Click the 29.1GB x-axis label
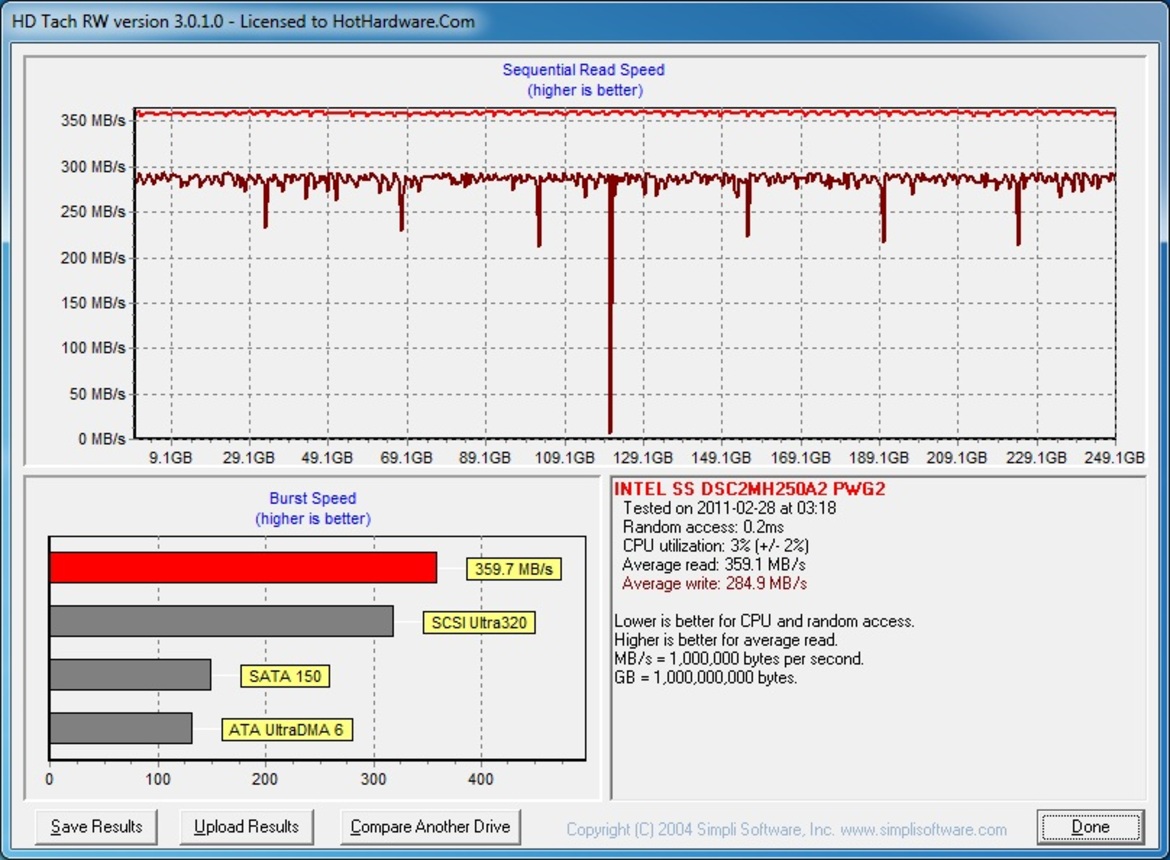 click(x=248, y=457)
